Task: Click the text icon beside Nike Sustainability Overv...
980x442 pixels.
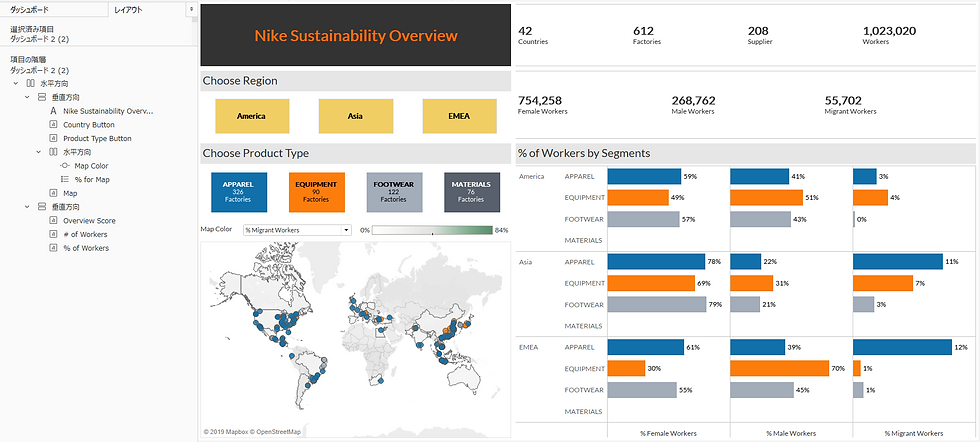Action: point(53,111)
